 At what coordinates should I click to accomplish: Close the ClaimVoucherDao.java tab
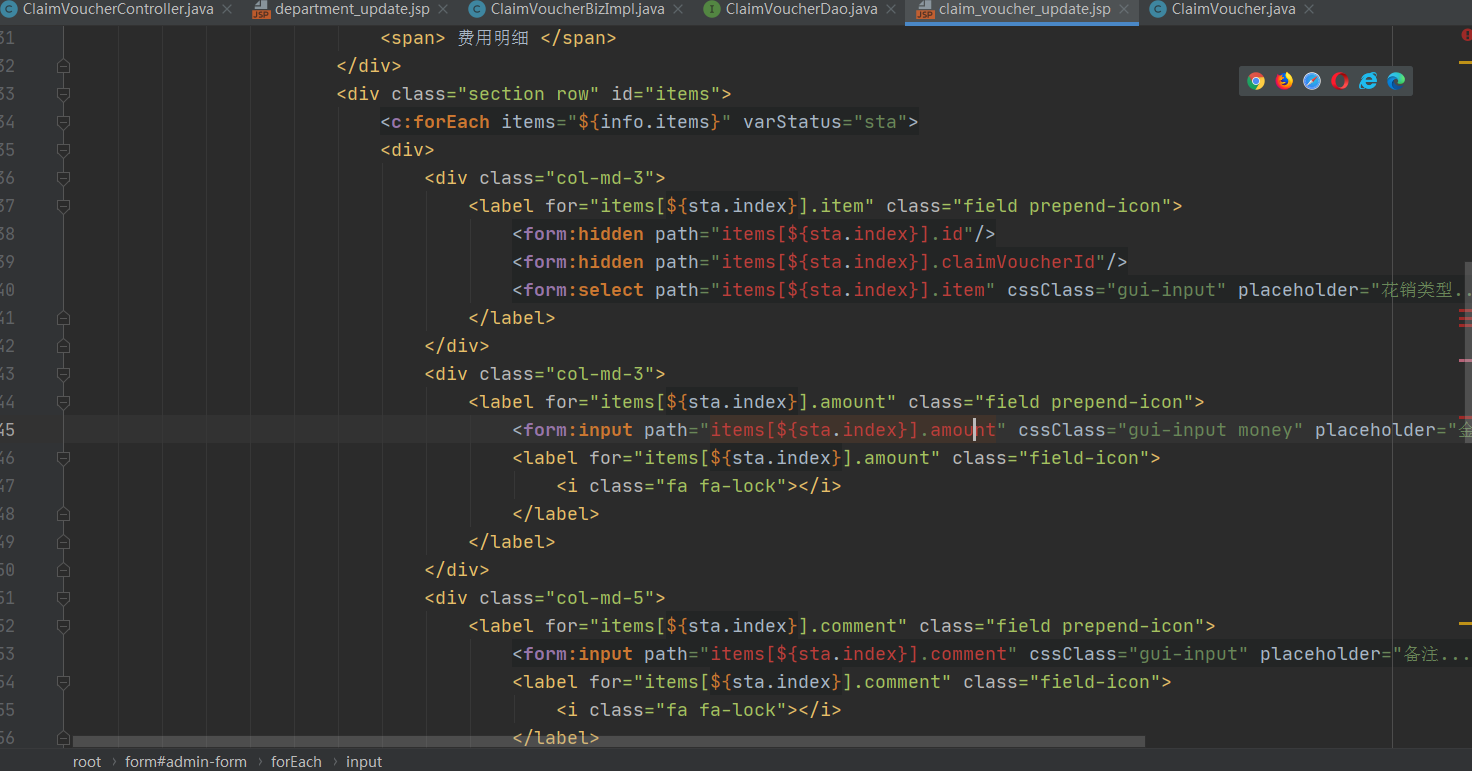(890, 9)
